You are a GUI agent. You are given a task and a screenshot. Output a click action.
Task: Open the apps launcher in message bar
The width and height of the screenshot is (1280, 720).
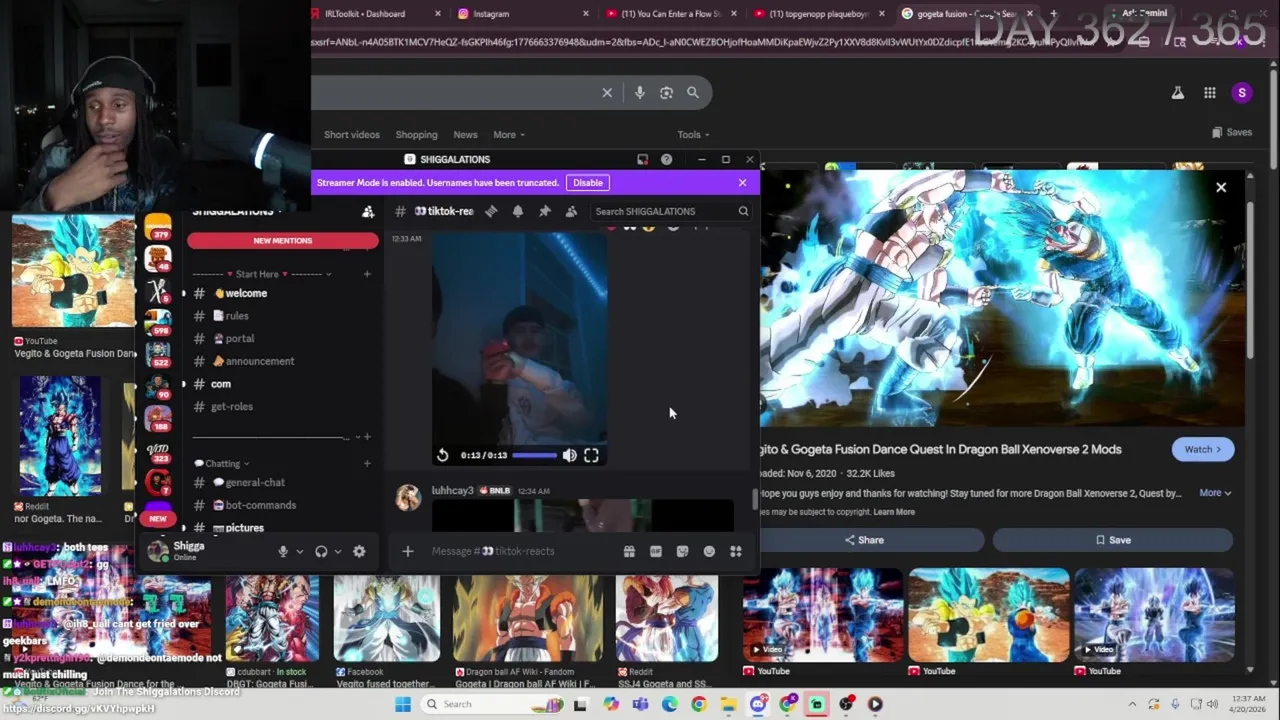click(736, 551)
